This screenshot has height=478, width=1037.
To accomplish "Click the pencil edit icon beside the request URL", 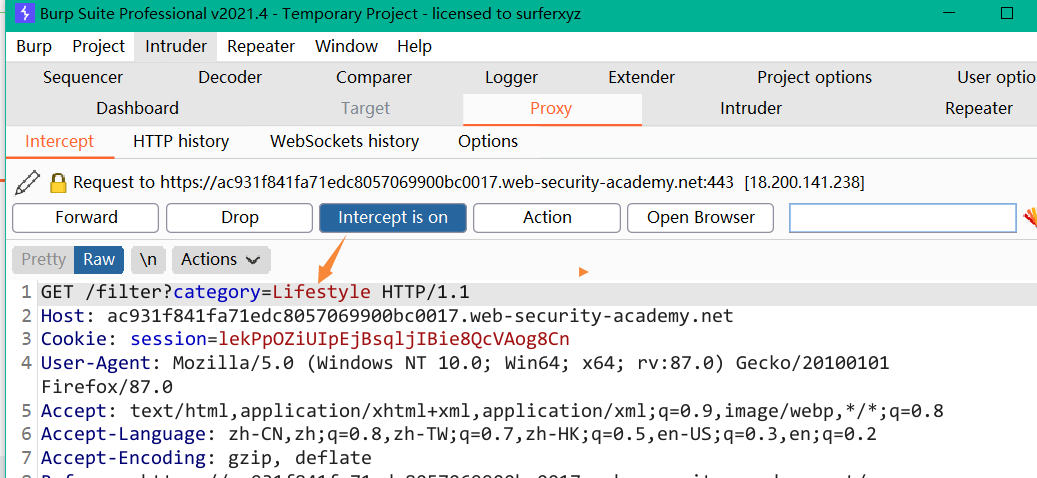I will tap(26, 182).
